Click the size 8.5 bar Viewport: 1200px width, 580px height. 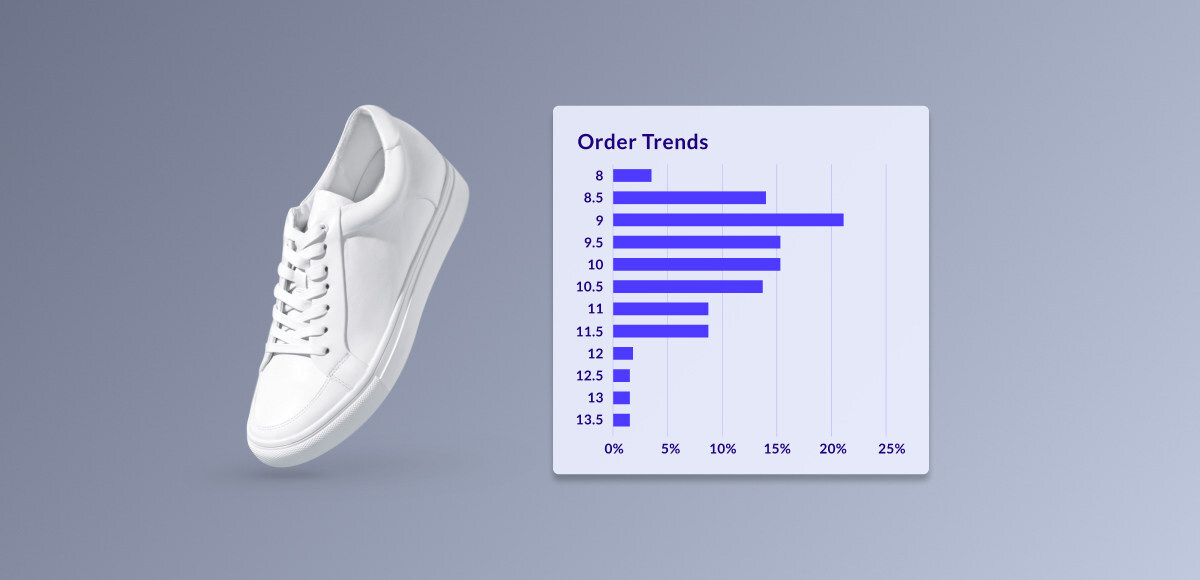[689, 198]
